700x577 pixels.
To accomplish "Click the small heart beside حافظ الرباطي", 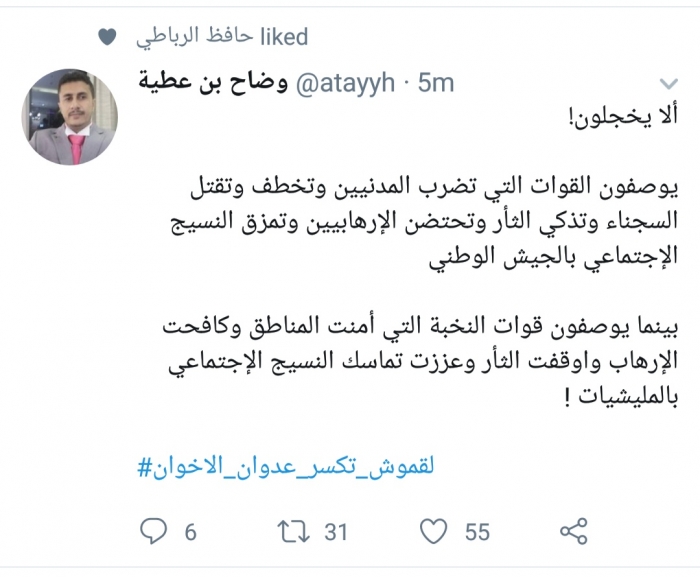I will pos(109,37).
